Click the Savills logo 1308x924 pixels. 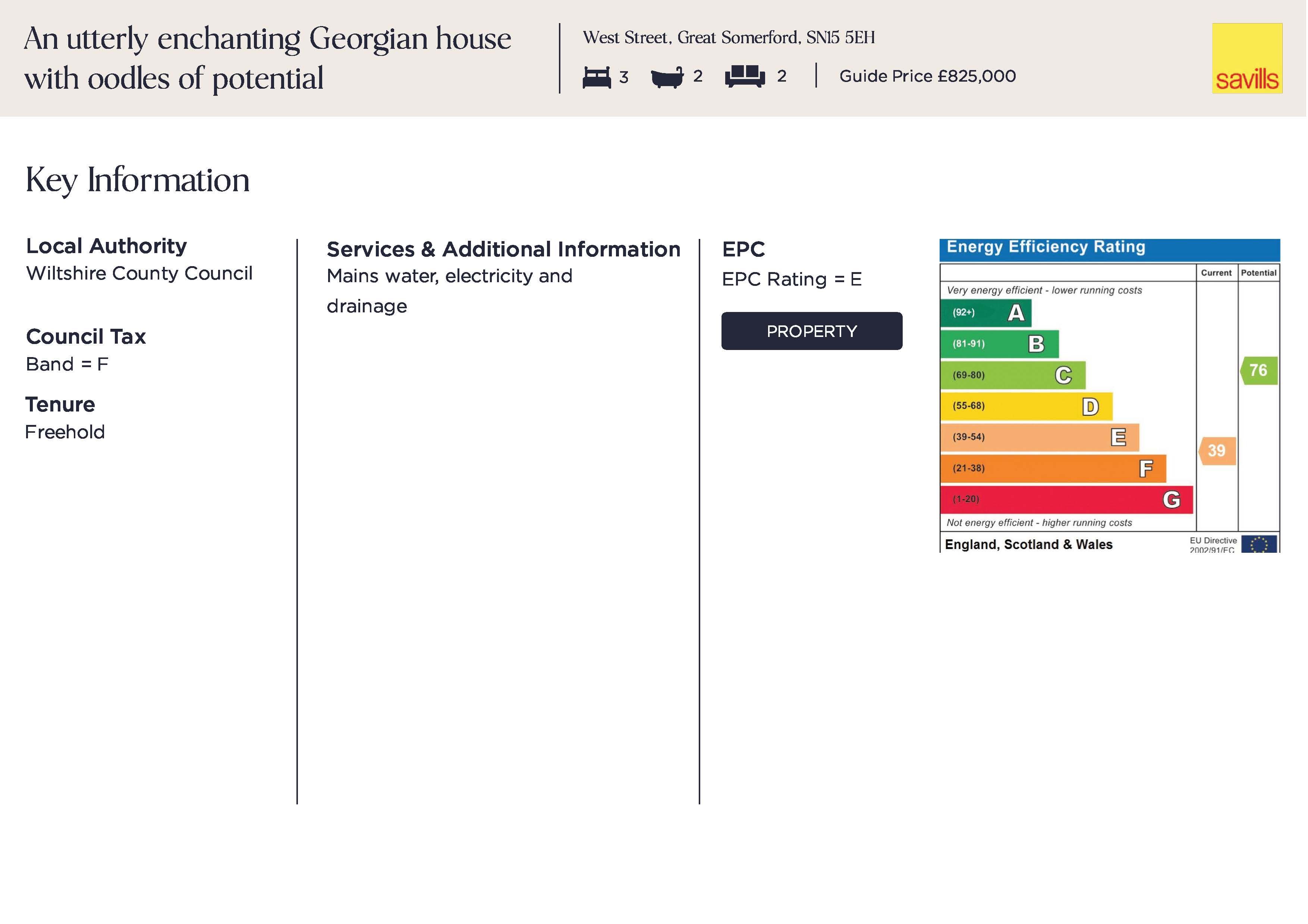coord(1248,58)
